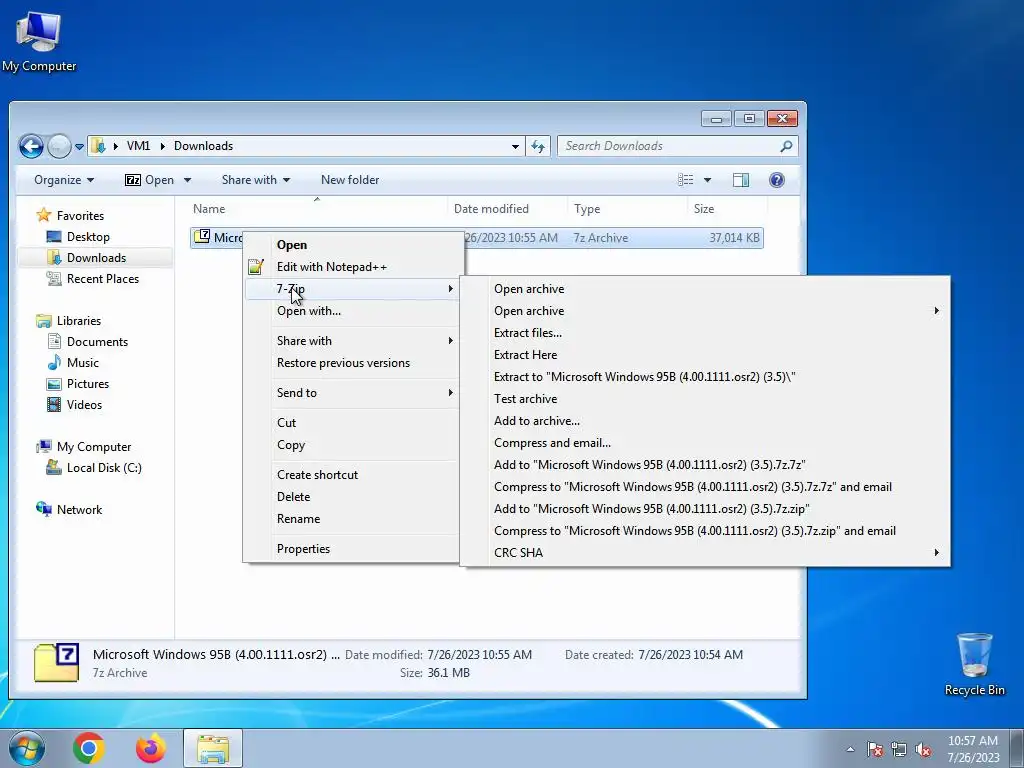Click New folder in toolbar

[349, 180]
